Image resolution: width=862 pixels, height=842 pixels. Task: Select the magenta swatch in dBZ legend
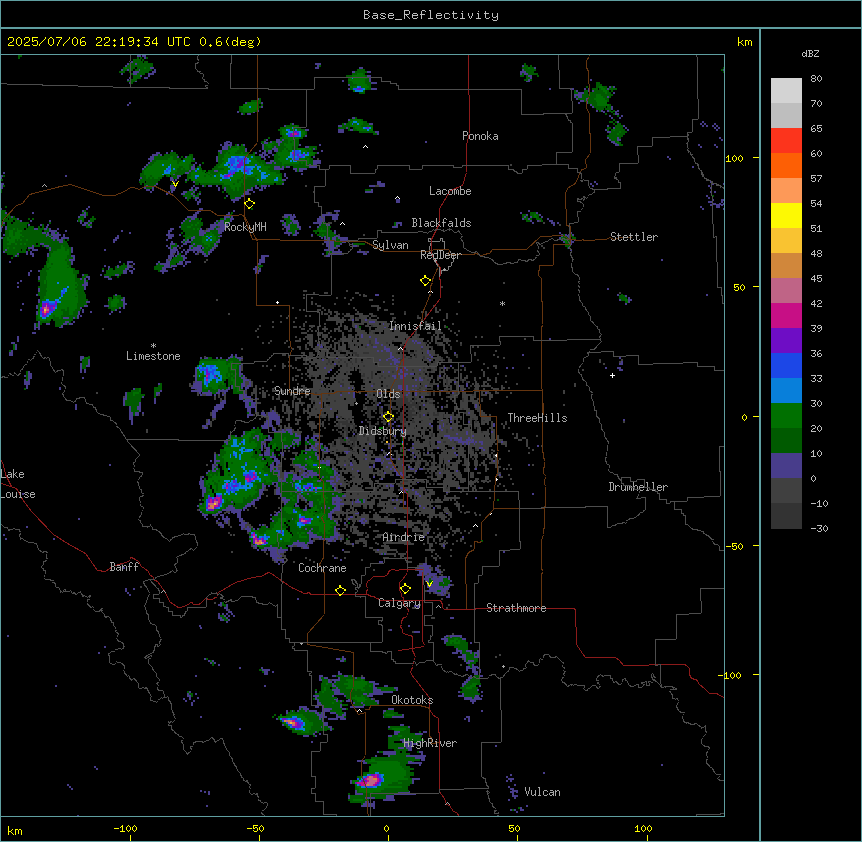[x=786, y=315]
